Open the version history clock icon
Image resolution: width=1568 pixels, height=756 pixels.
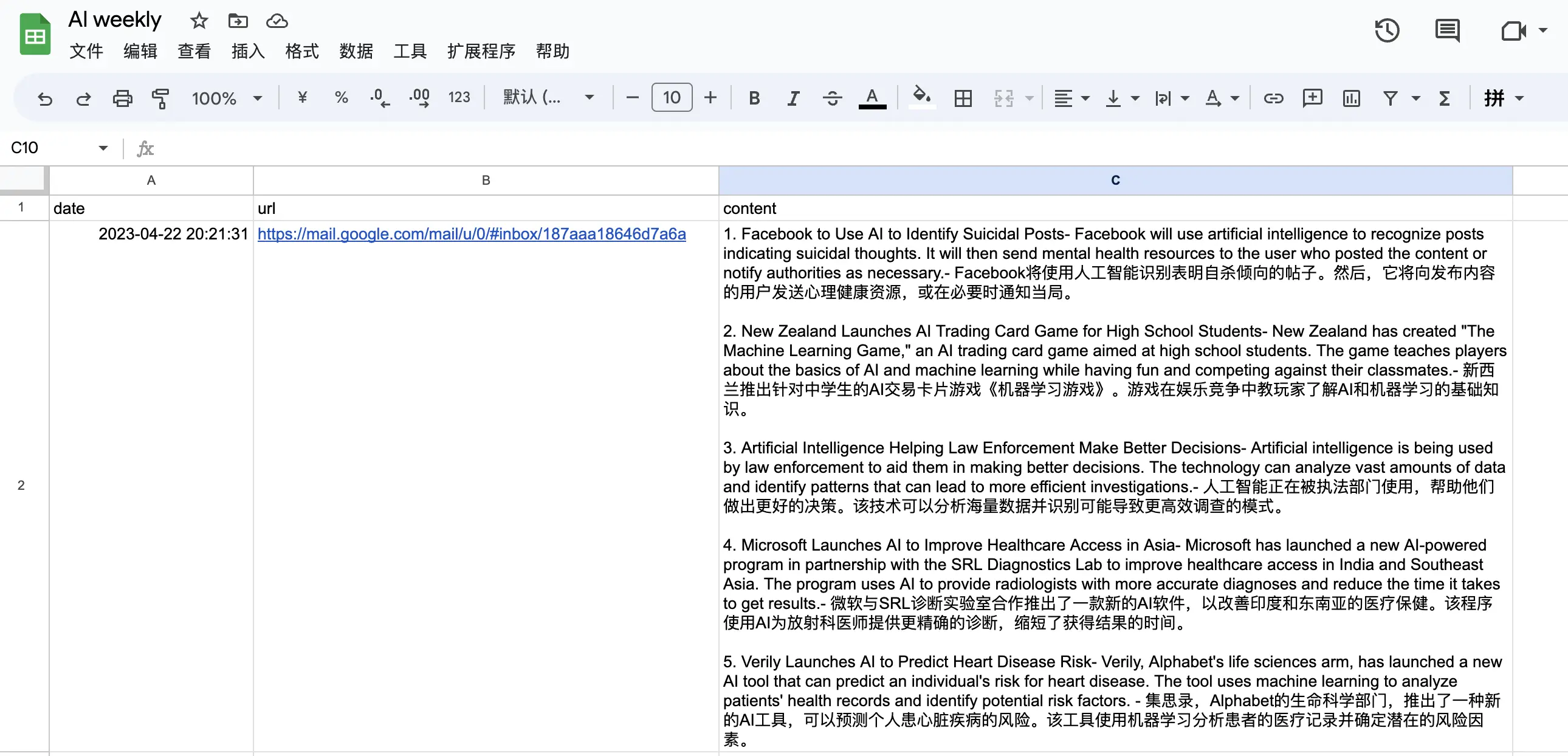tap(1387, 30)
